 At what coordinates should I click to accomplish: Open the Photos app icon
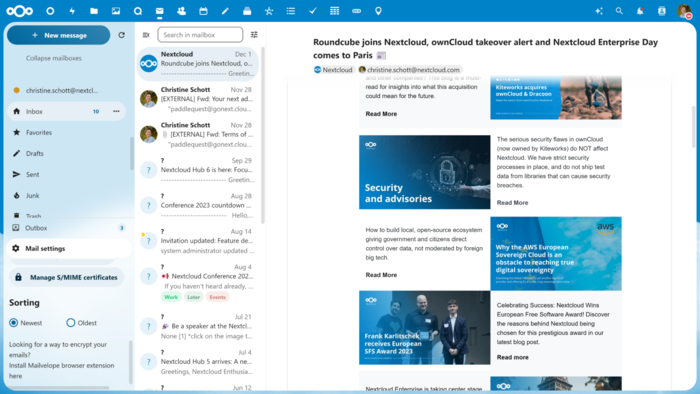pos(116,11)
